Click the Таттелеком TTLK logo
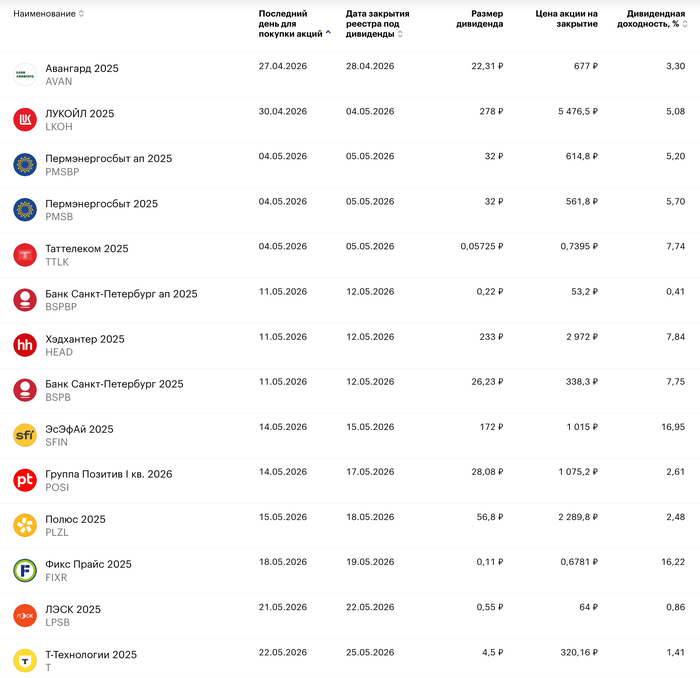 (25, 255)
